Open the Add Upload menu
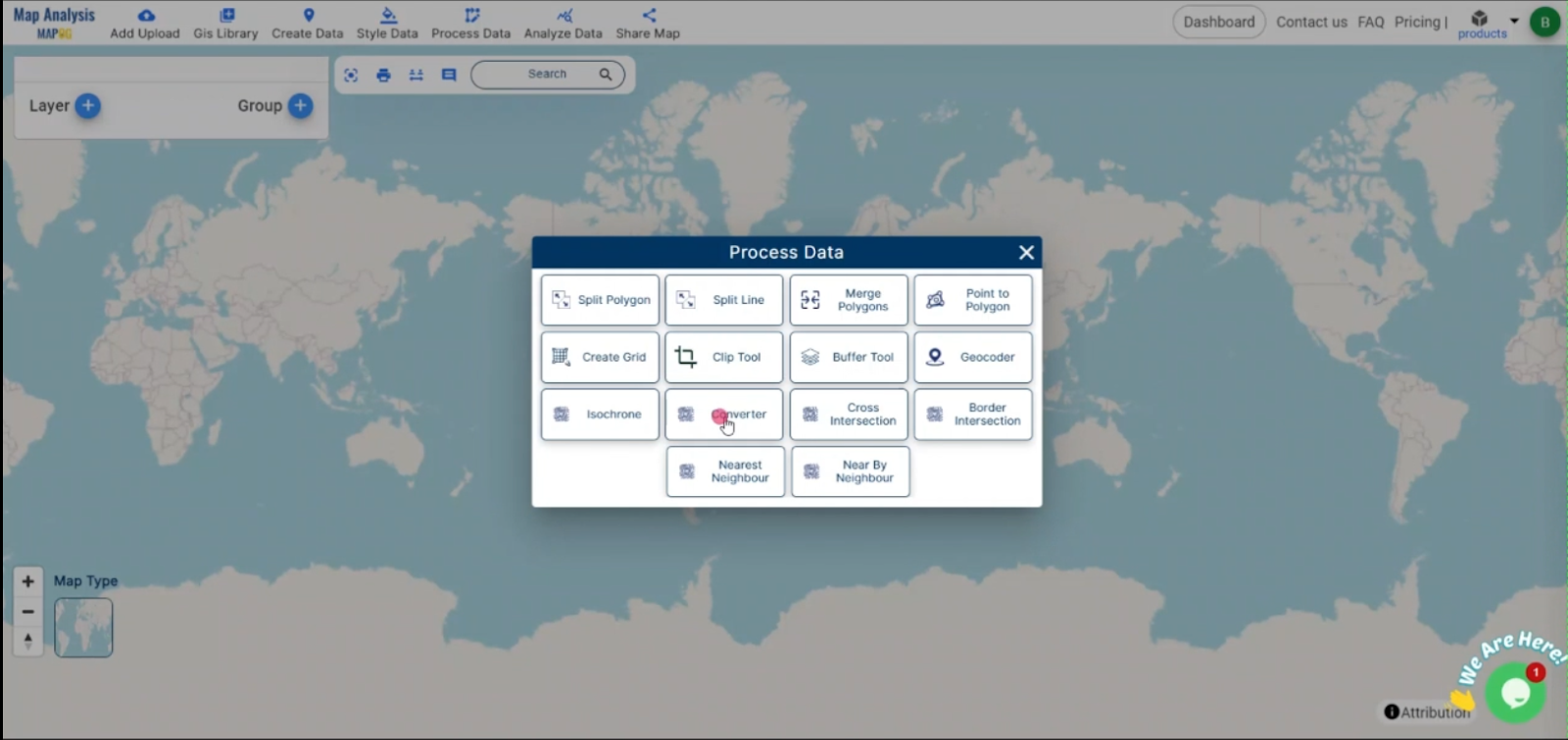The width and height of the screenshot is (1568, 740). tap(145, 24)
